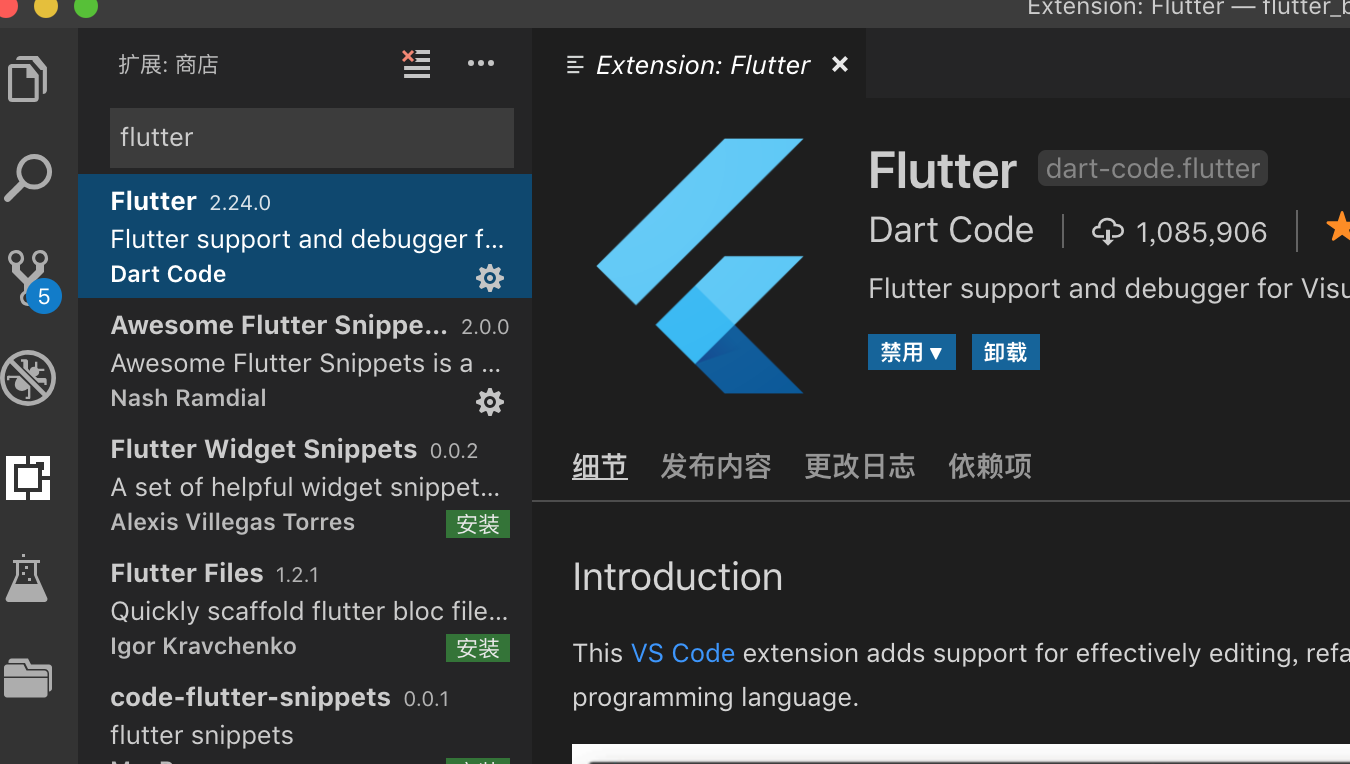Open the Debug view bug icon

click(x=28, y=378)
